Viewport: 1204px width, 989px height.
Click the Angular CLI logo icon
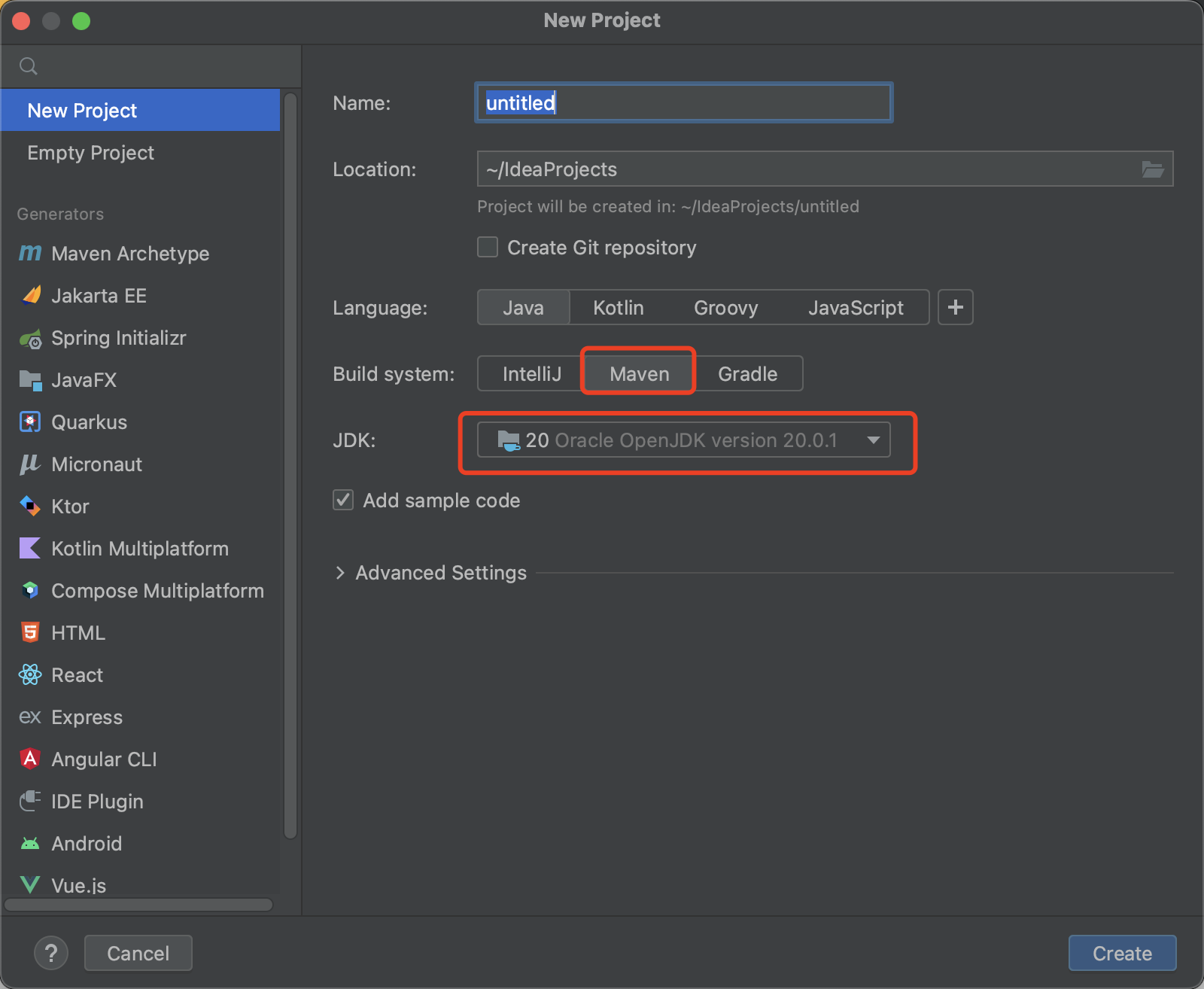click(30, 759)
